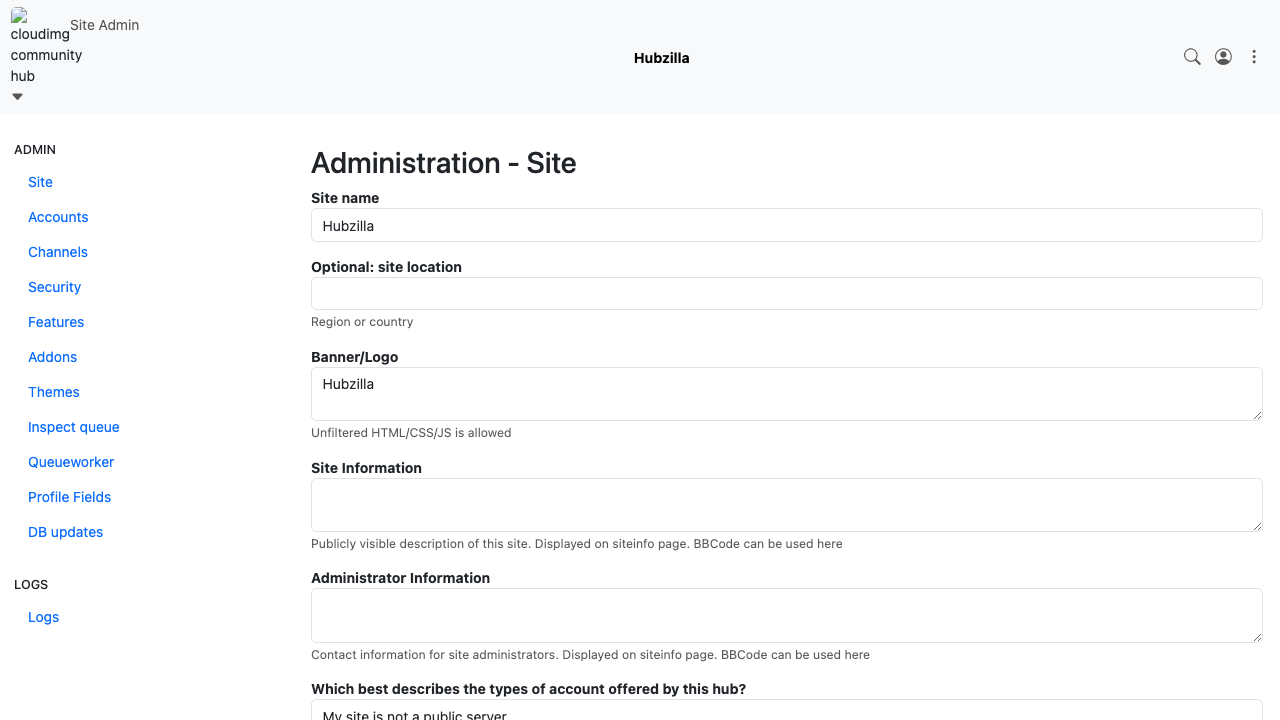Open the three-dot more options menu

1254,57
